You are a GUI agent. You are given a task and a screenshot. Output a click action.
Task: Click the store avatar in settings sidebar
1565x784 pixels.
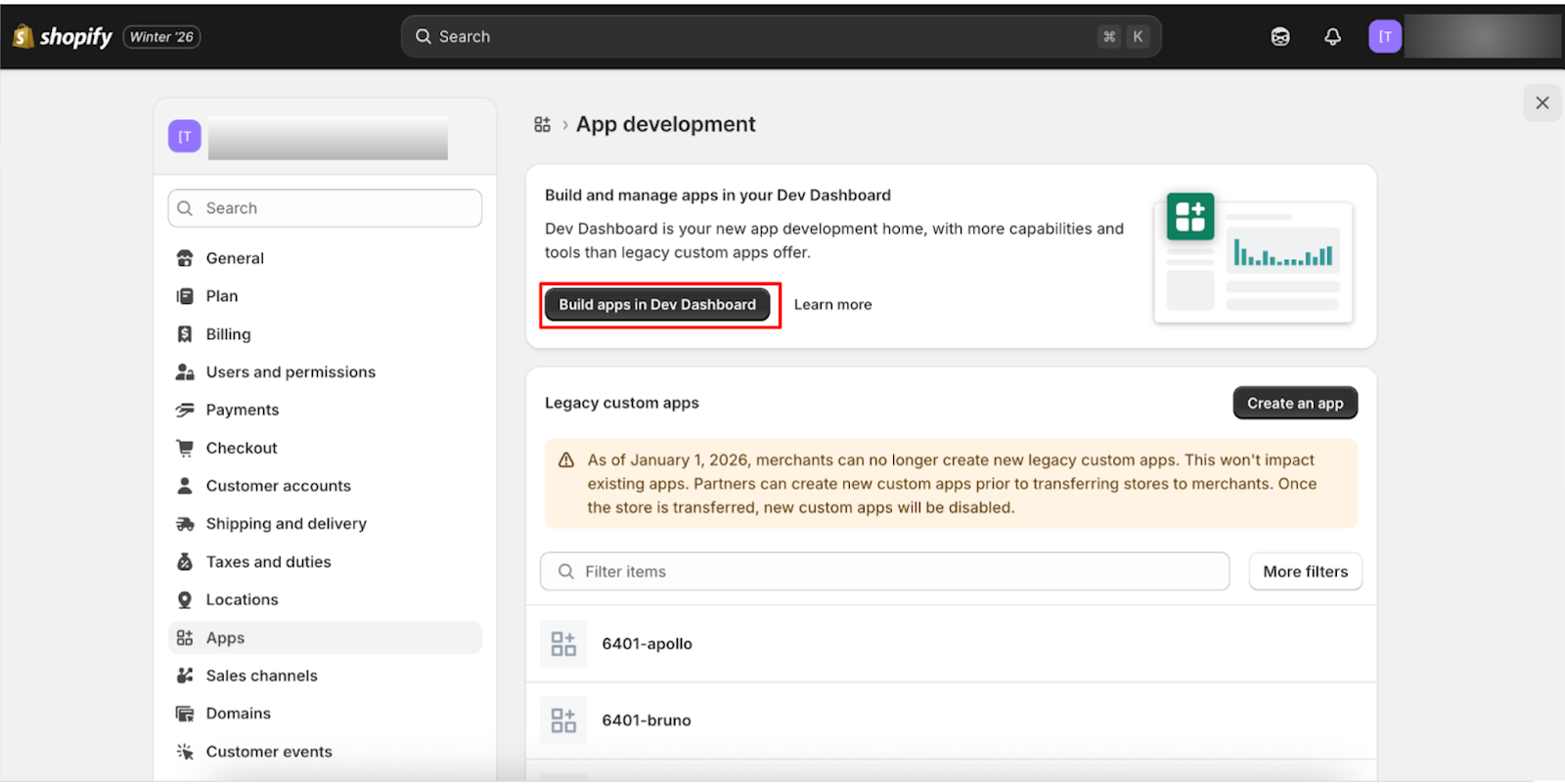point(185,136)
